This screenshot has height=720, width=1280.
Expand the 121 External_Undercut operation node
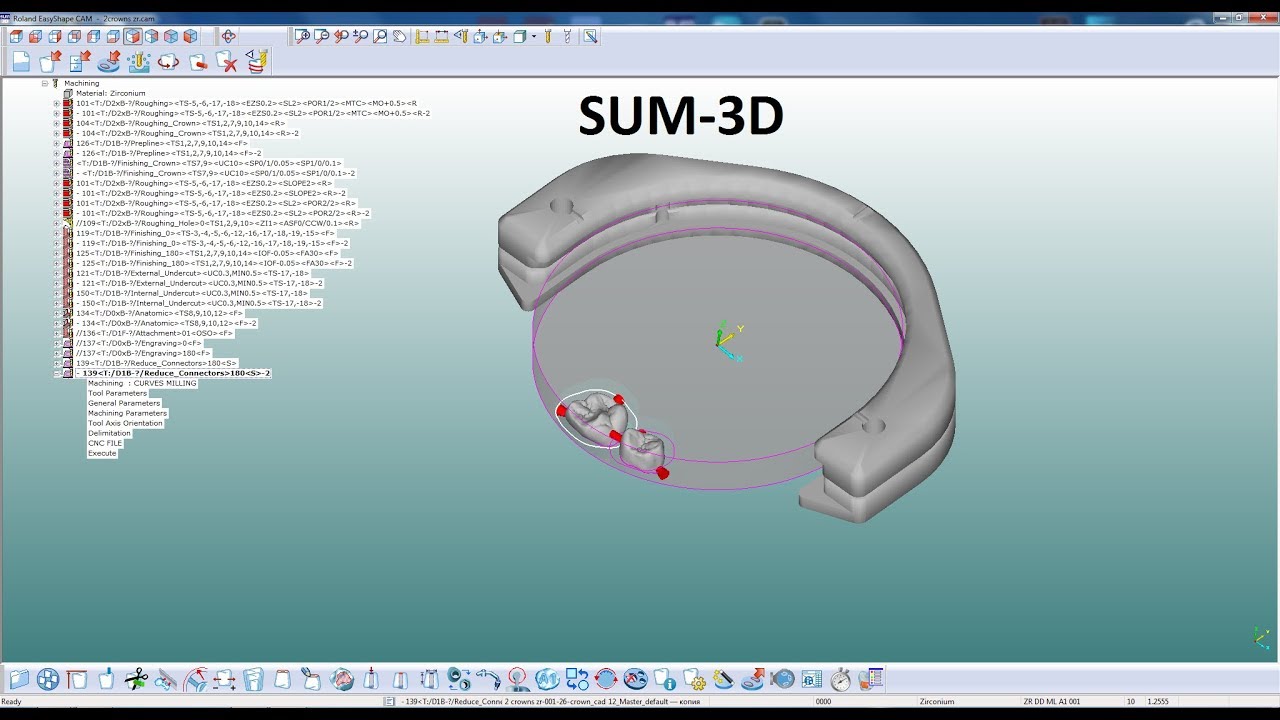pos(57,273)
